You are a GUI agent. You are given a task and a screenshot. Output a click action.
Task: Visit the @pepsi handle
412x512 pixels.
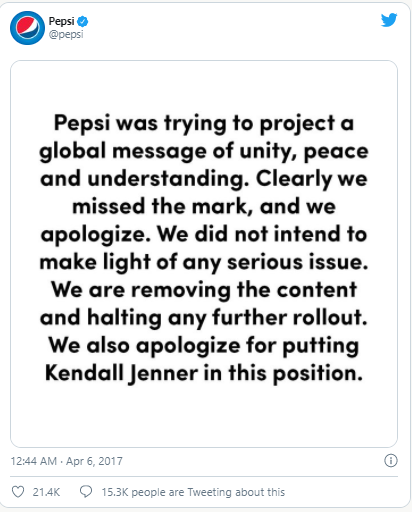tap(66, 34)
